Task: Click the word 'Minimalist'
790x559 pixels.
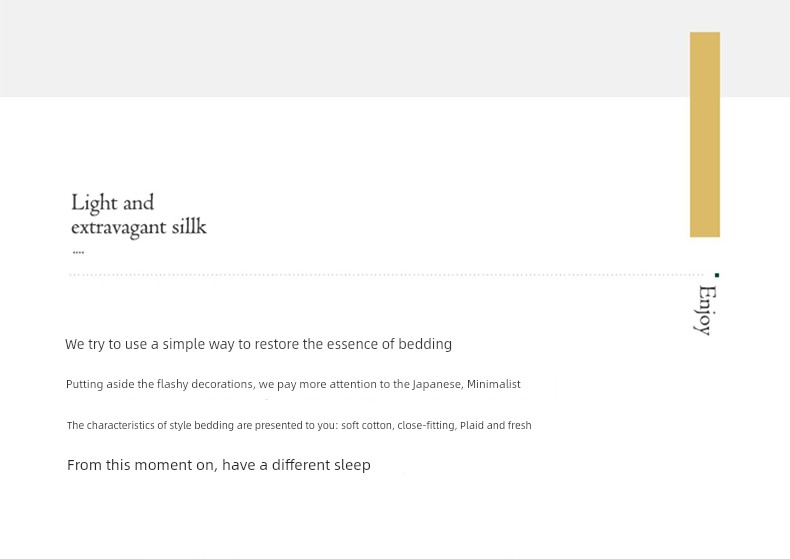Action: pyautogui.click(x=494, y=384)
